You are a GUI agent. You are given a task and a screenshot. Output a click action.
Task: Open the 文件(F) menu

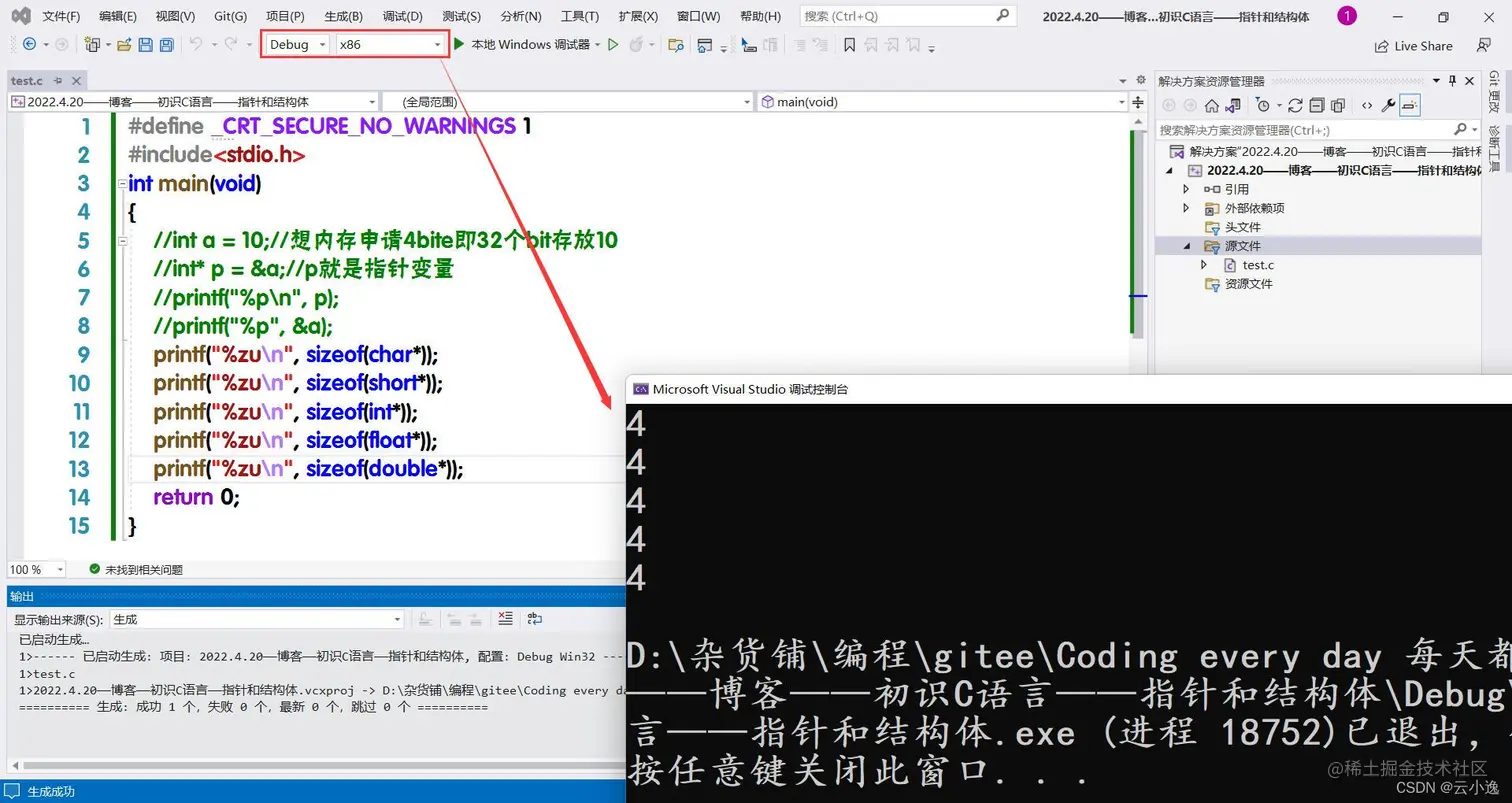(61, 17)
